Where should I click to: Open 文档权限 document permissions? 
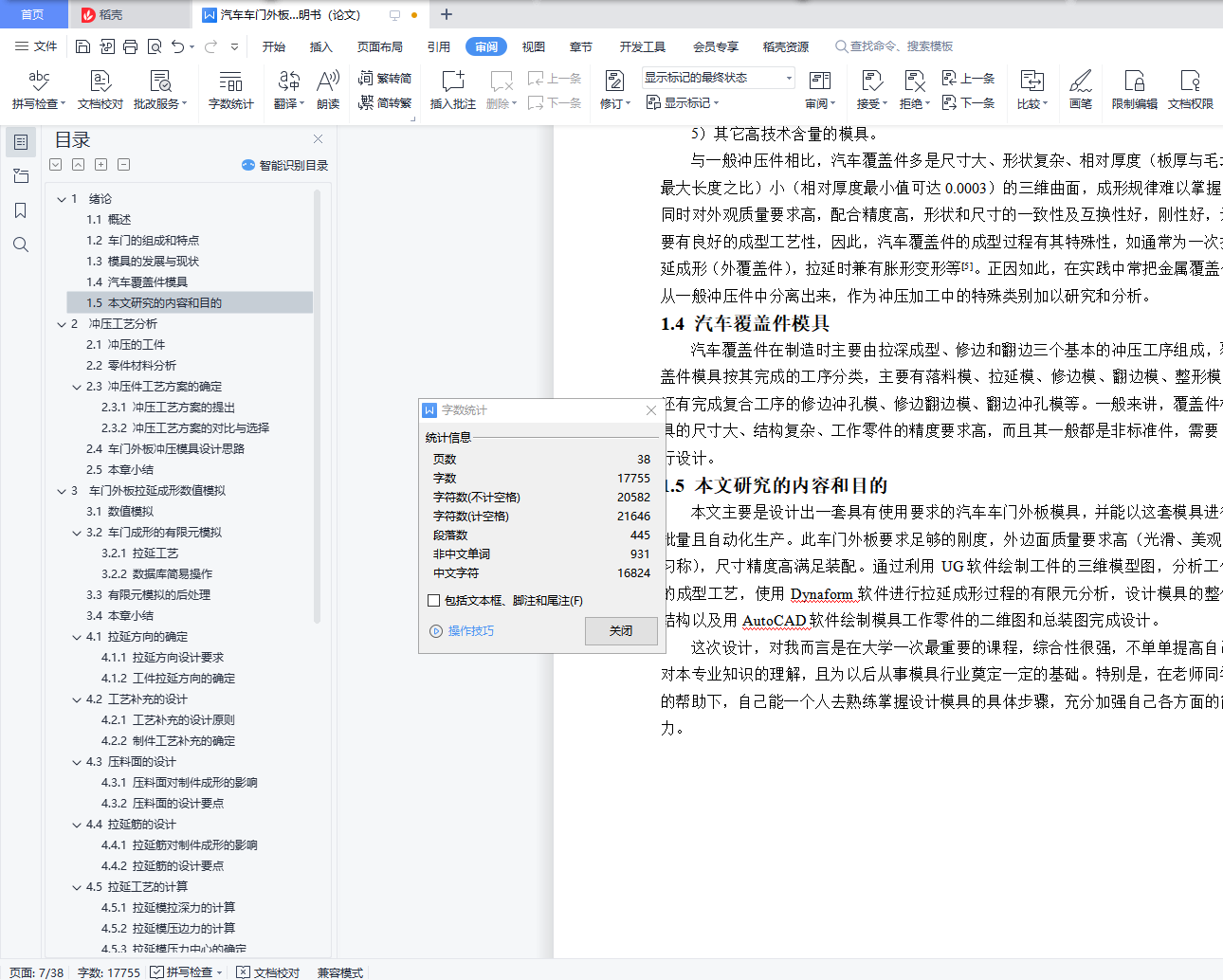click(x=1191, y=90)
